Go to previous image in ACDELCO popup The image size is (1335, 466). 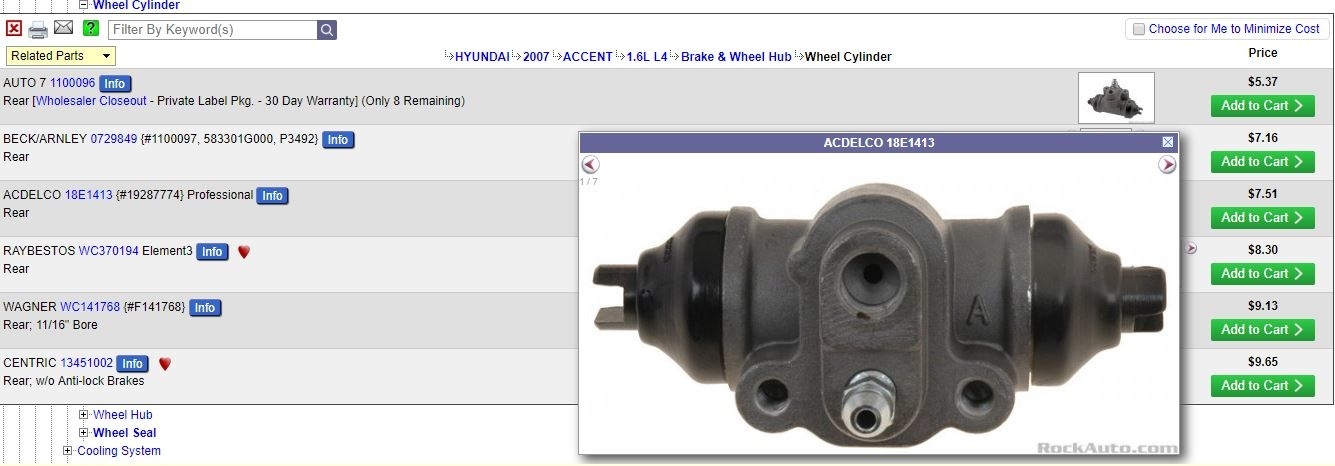click(x=590, y=165)
